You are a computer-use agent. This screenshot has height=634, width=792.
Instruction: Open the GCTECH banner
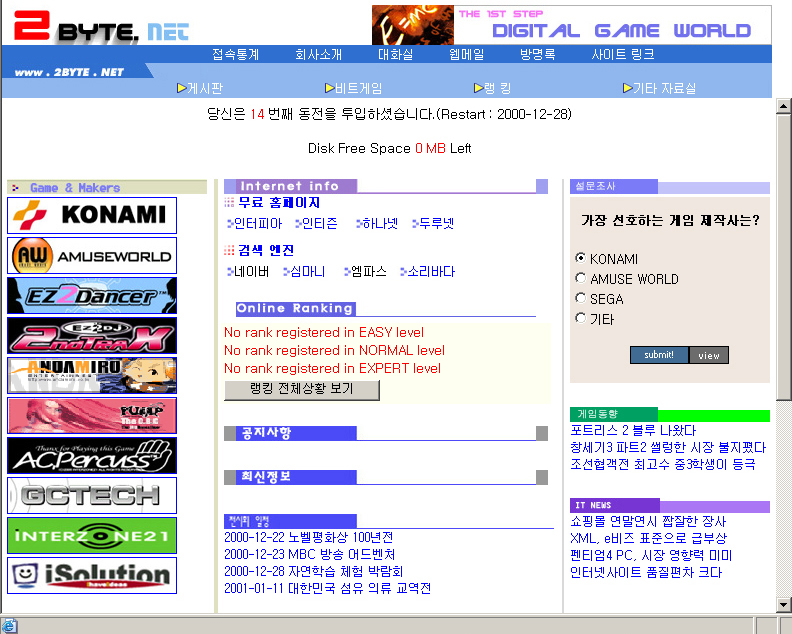point(92,496)
